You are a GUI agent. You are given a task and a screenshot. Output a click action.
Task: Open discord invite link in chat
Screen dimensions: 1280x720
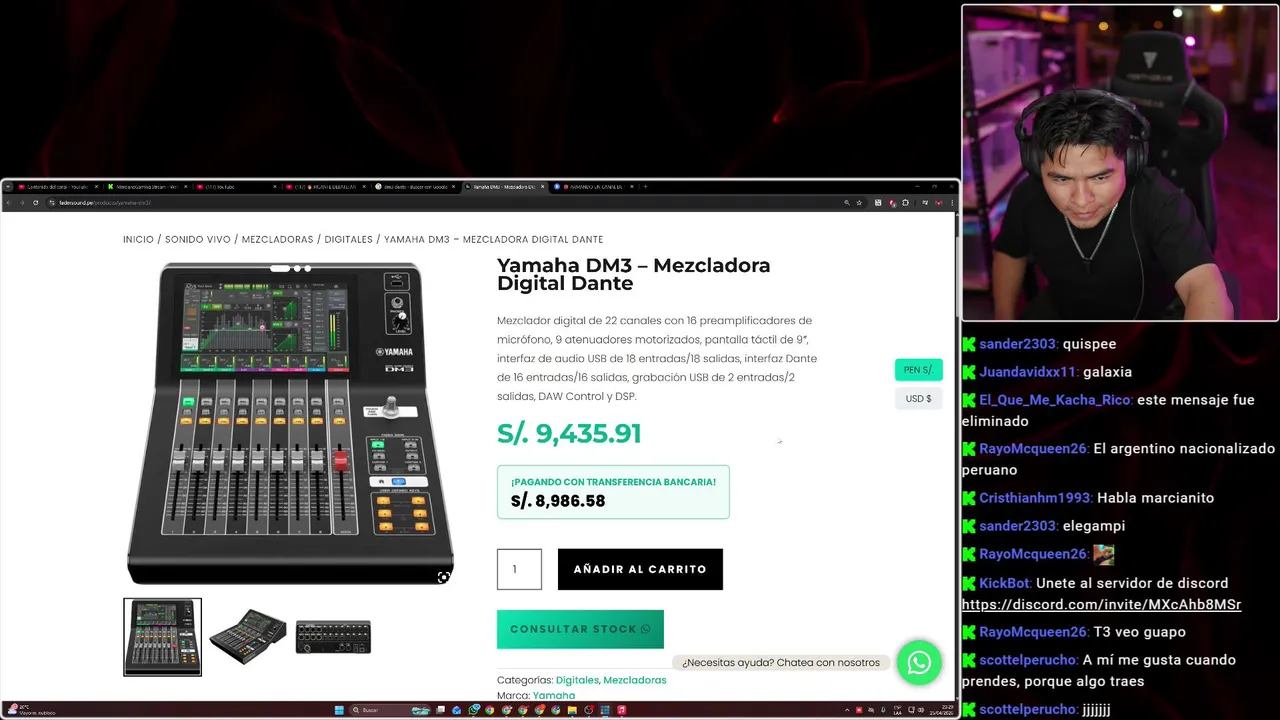[1101, 604]
